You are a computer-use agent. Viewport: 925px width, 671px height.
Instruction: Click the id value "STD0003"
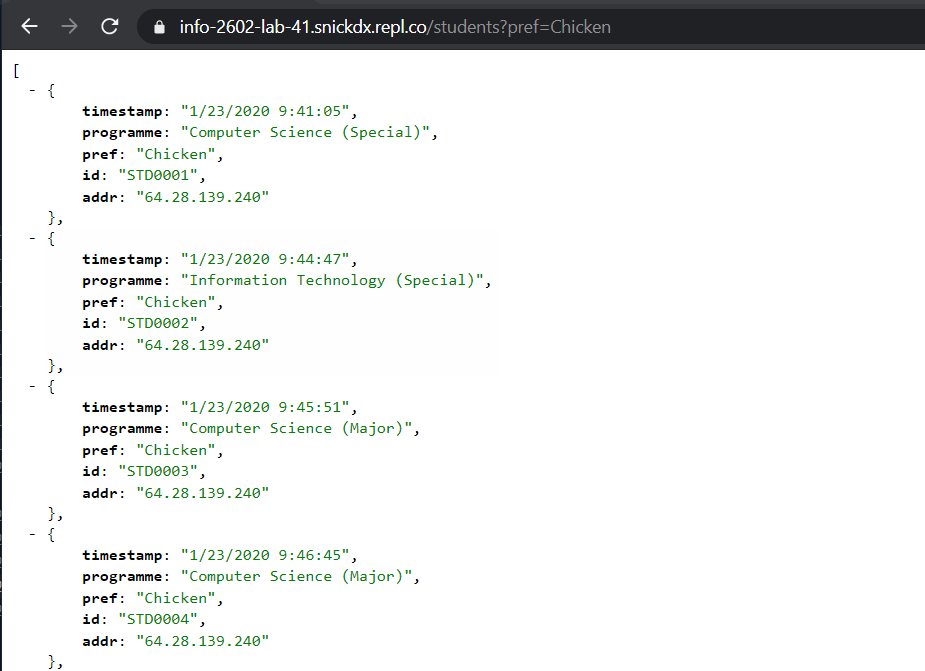tap(158, 472)
